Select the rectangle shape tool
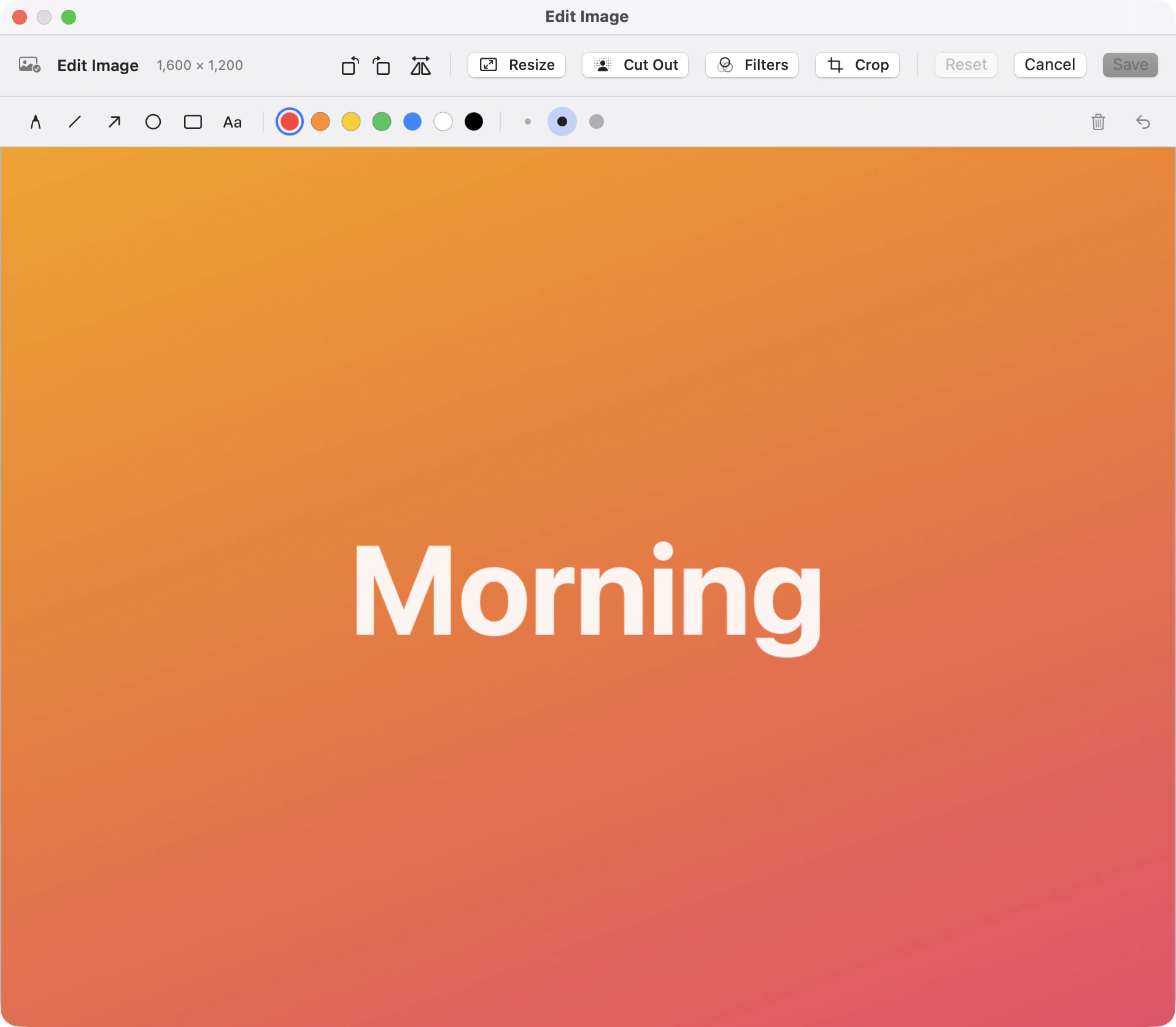The height and width of the screenshot is (1027, 1176). [193, 121]
